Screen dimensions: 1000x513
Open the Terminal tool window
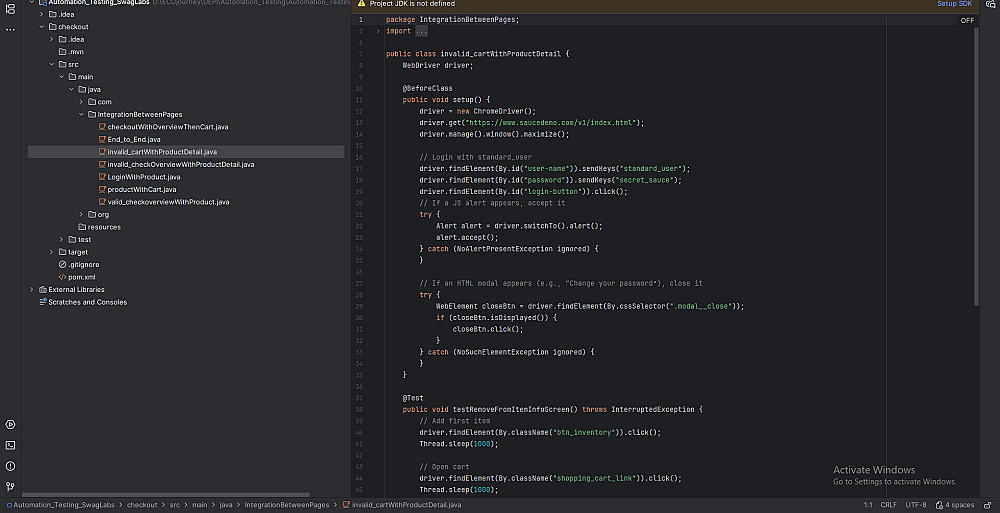[x=10, y=445]
